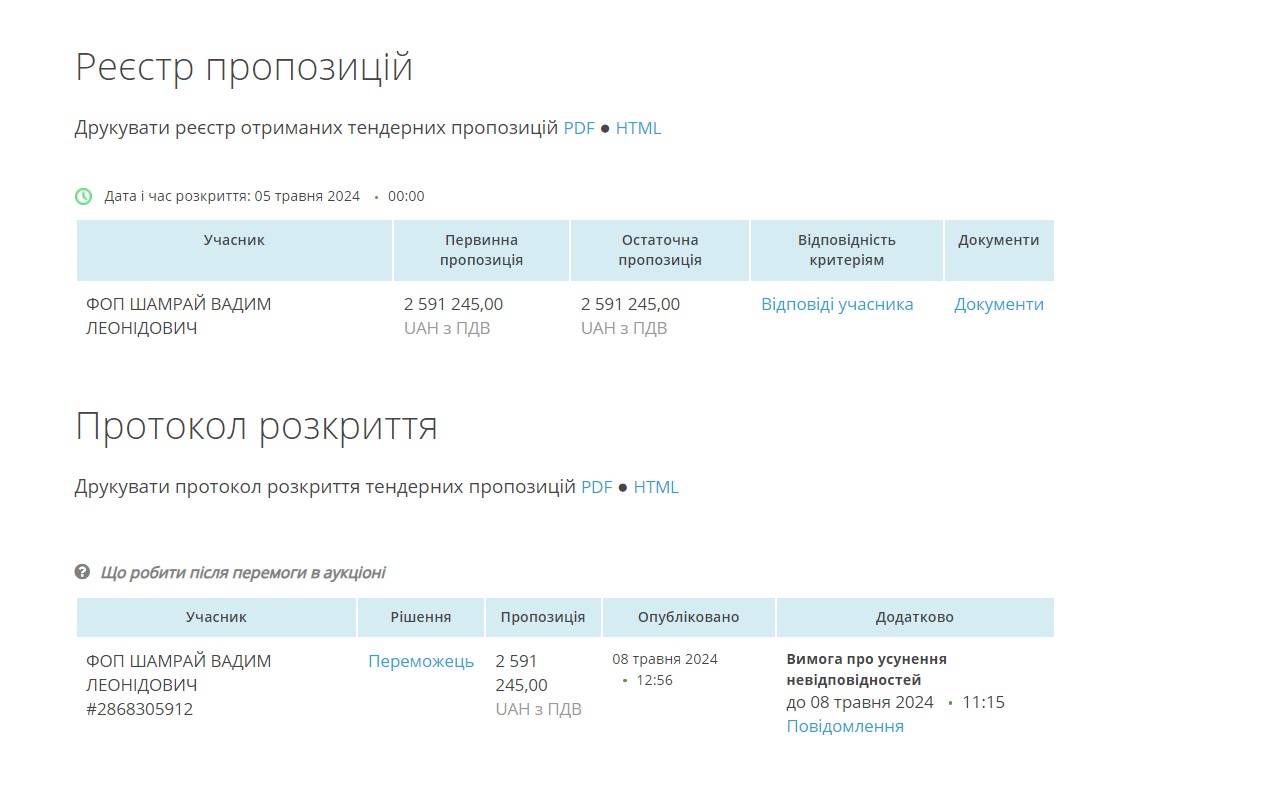
Task: Click the 'Переможець' decision link
Action: tap(421, 661)
